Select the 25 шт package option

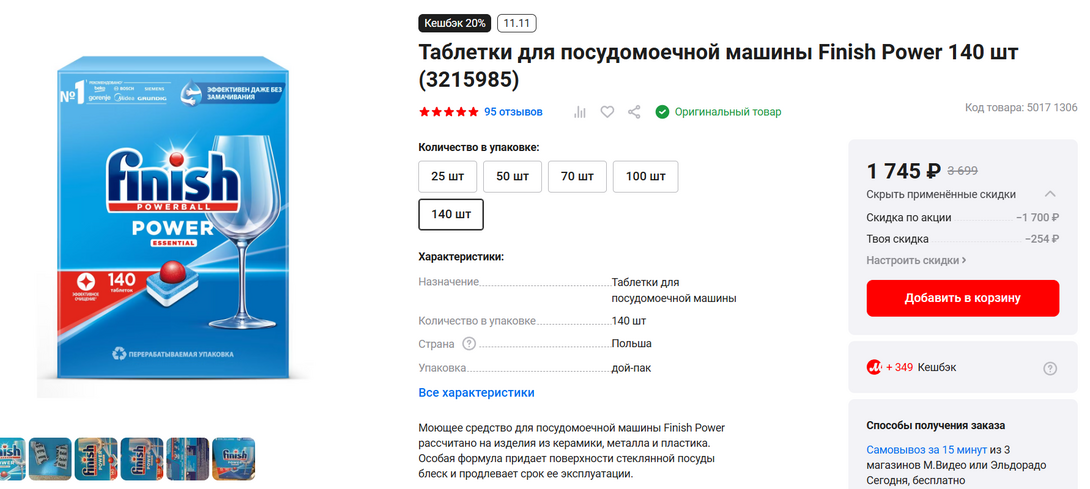coord(447,176)
